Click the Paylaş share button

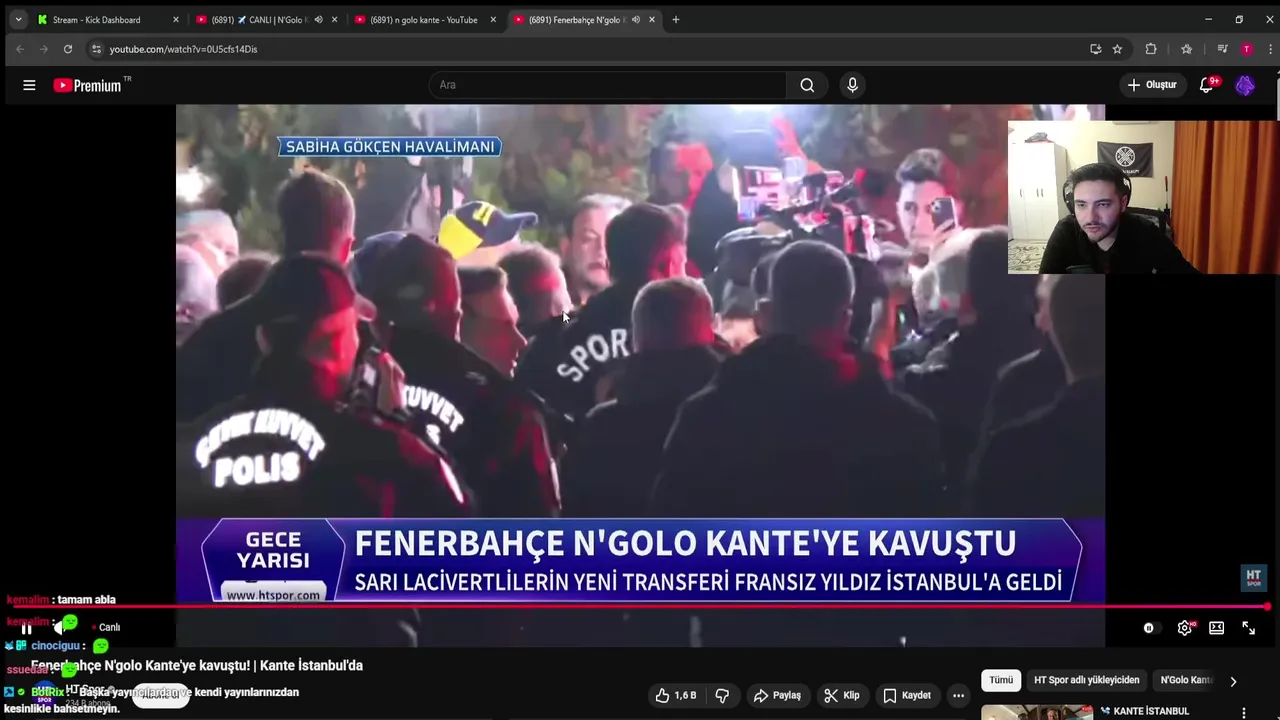click(x=777, y=695)
